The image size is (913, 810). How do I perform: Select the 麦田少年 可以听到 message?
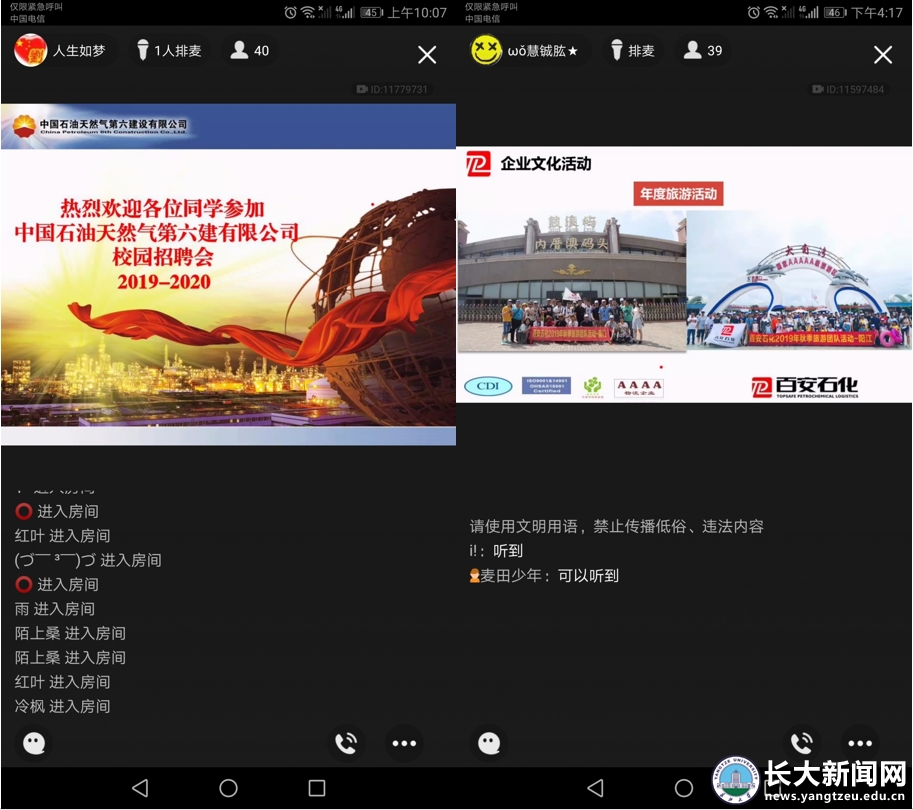[x=544, y=576]
